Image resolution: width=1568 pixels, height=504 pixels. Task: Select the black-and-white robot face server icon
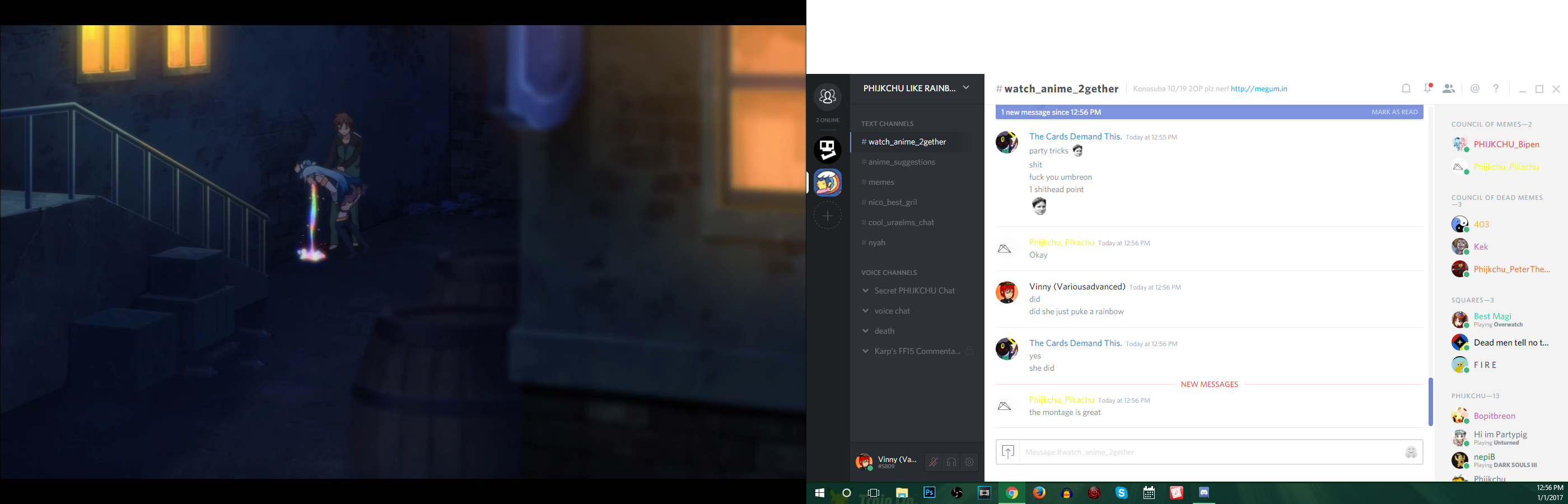pos(828,150)
